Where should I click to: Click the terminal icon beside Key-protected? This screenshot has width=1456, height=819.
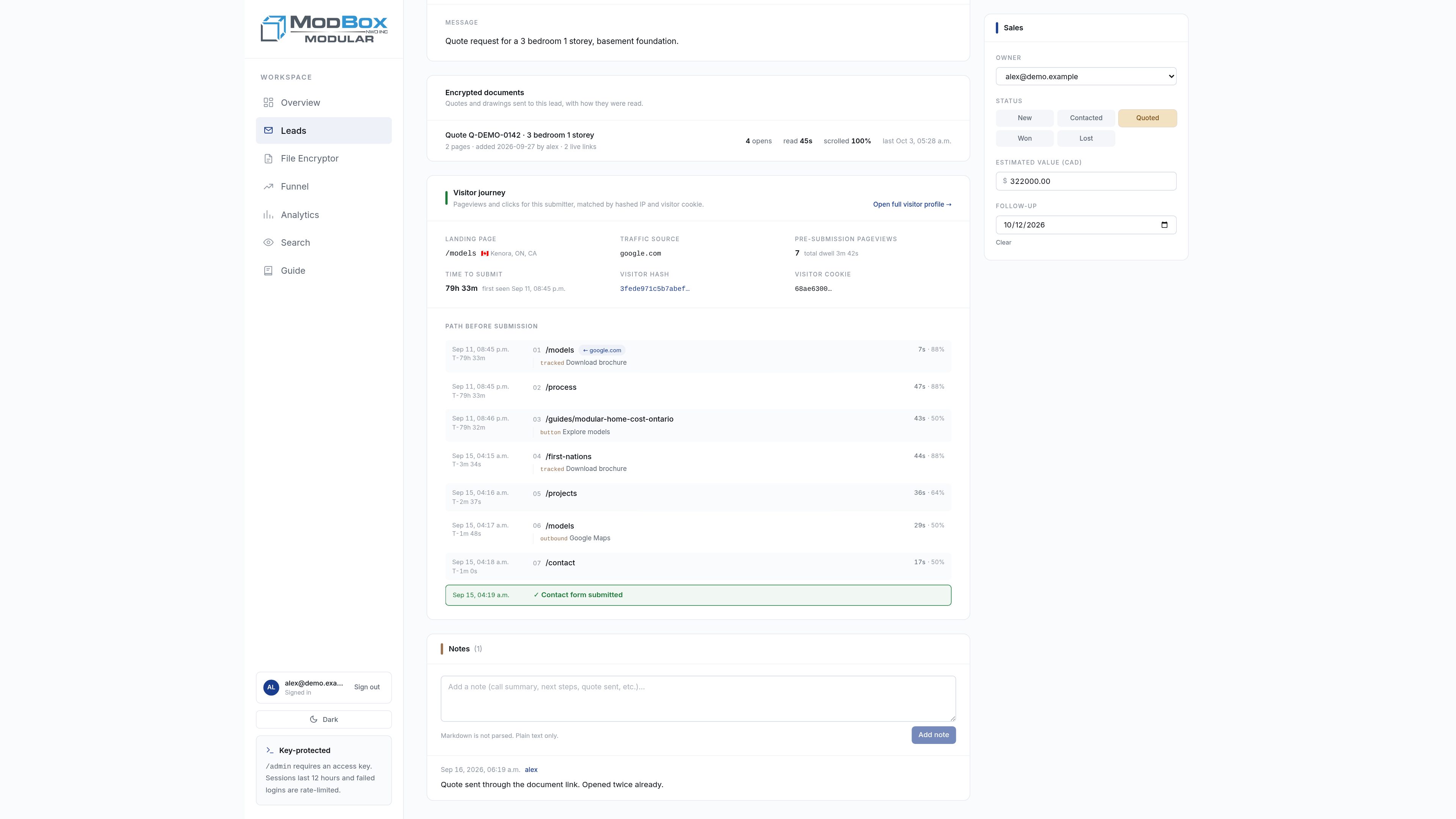270,751
